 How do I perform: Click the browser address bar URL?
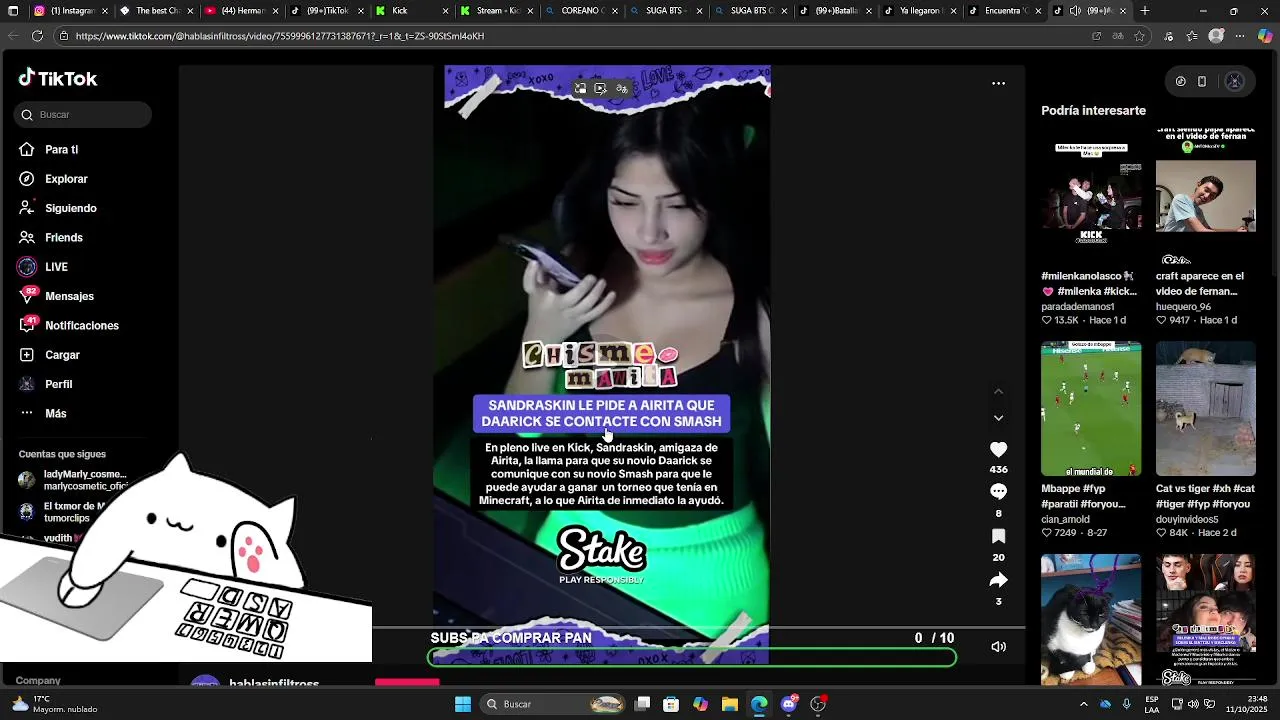click(x=280, y=36)
